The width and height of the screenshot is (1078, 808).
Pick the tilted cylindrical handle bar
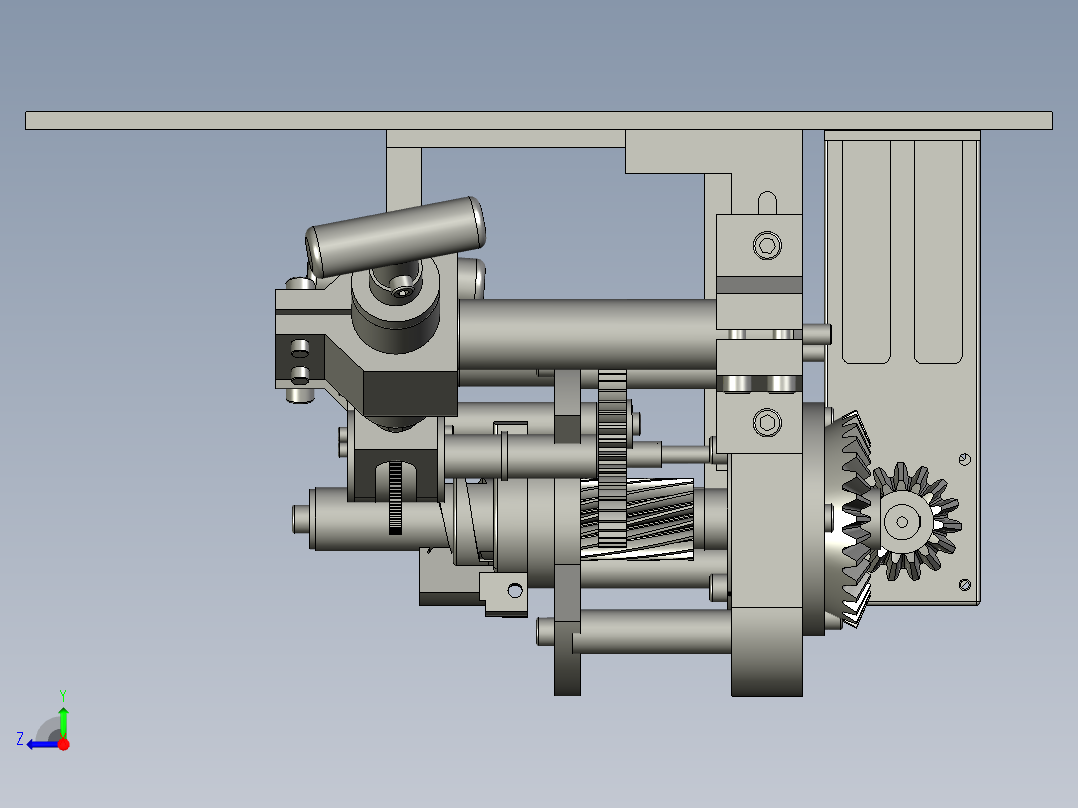tap(395, 236)
